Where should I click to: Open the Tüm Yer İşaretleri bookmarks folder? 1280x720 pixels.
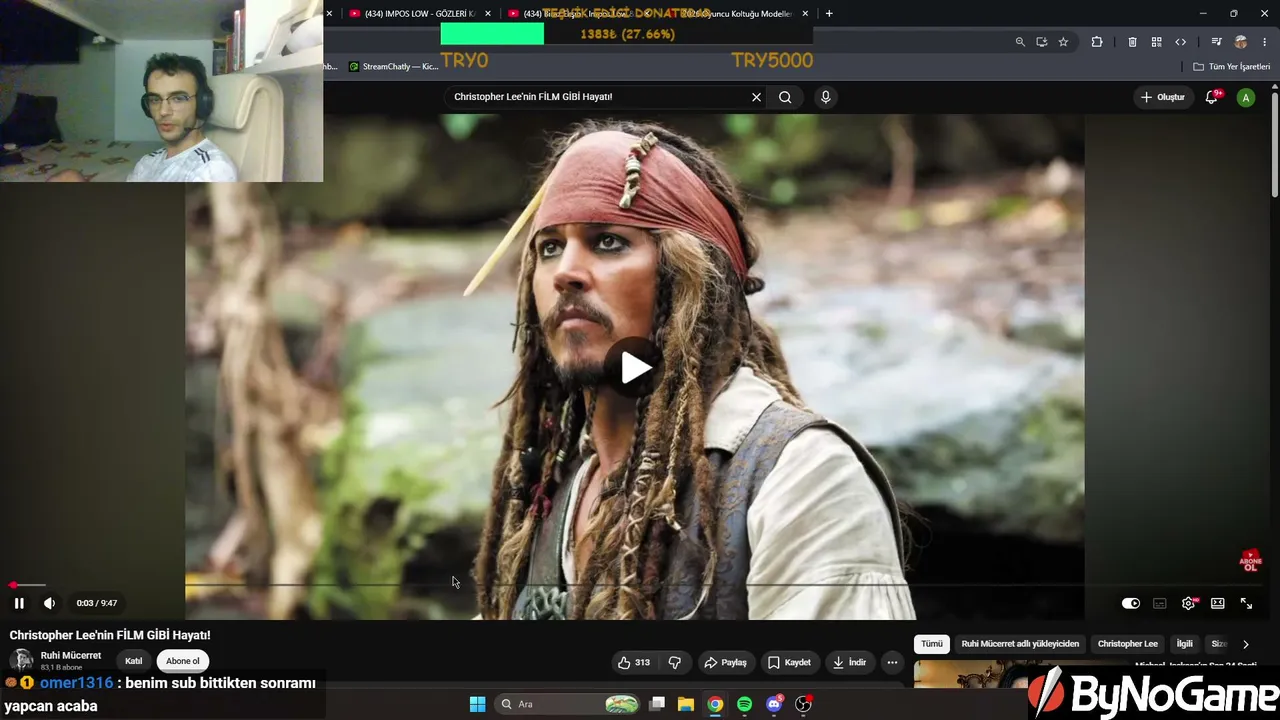(x=1232, y=67)
